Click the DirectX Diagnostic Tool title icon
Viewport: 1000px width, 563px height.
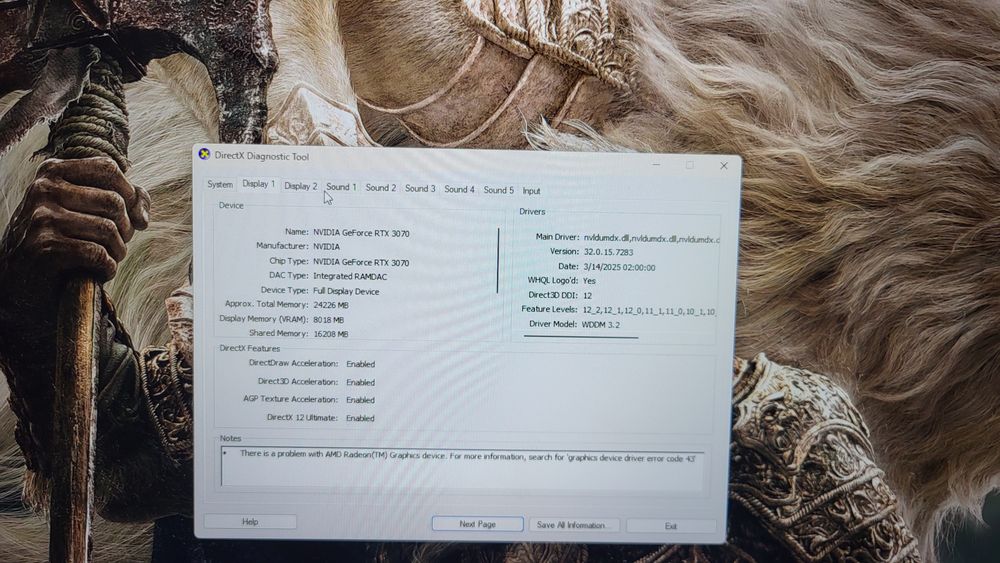coord(204,154)
